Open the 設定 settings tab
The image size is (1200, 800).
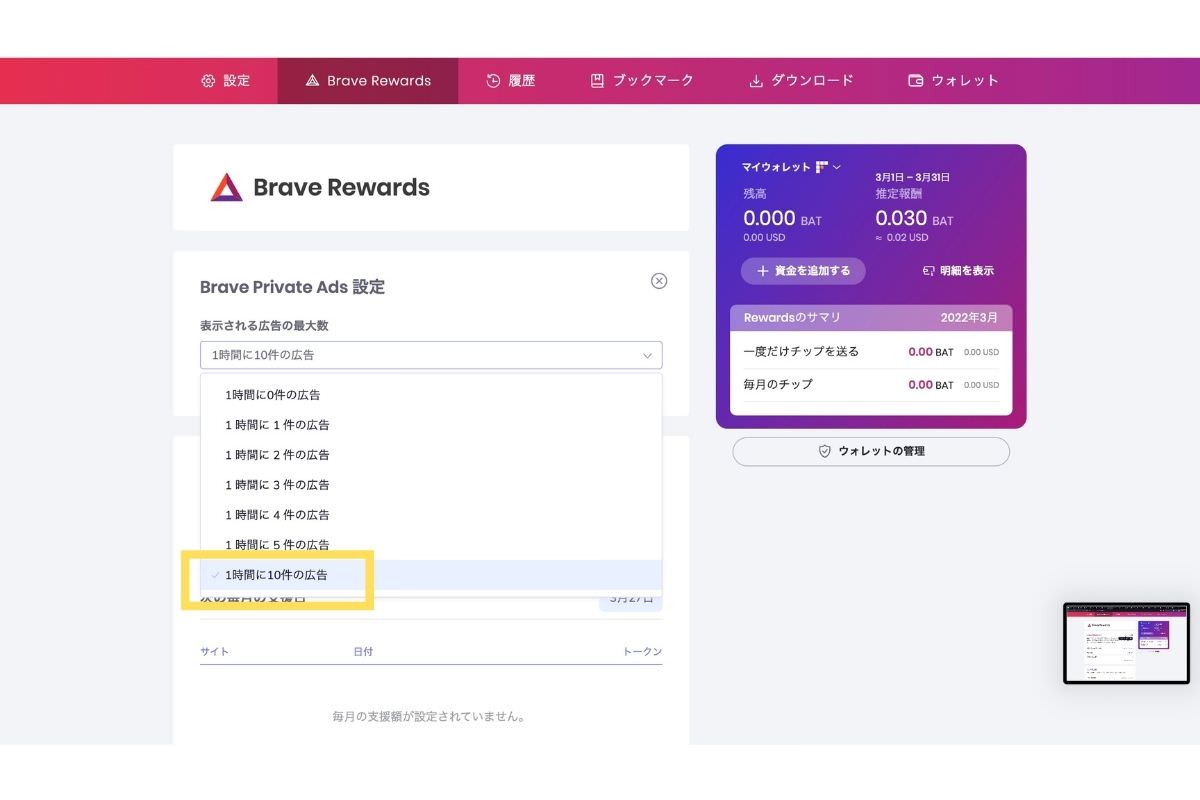click(x=226, y=81)
